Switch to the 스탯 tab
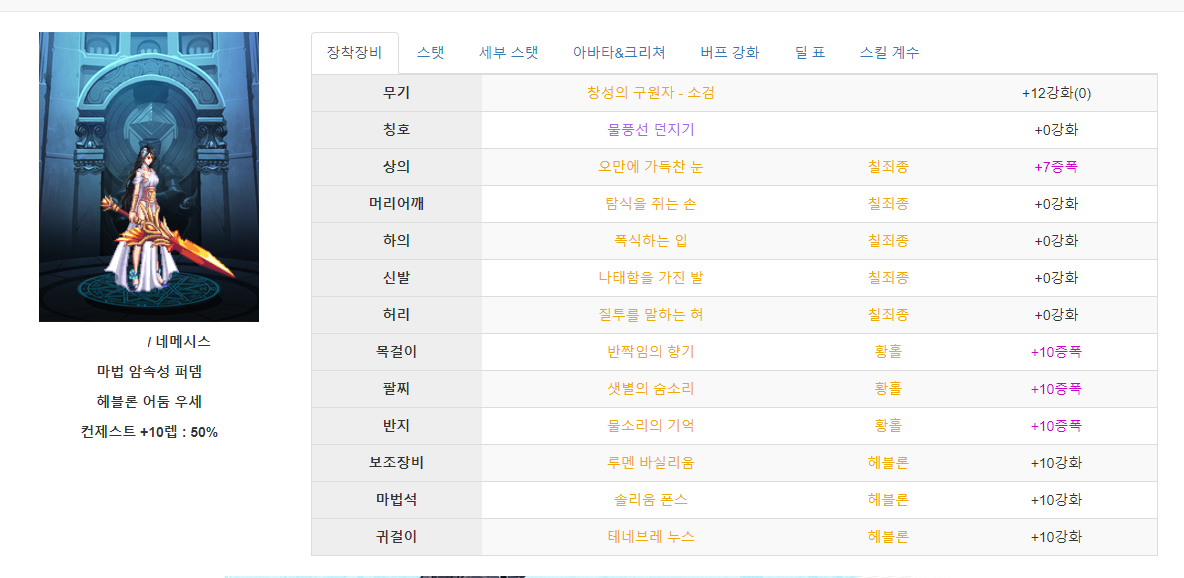Viewport: 1184px width, 578px height. pyautogui.click(x=430, y=53)
